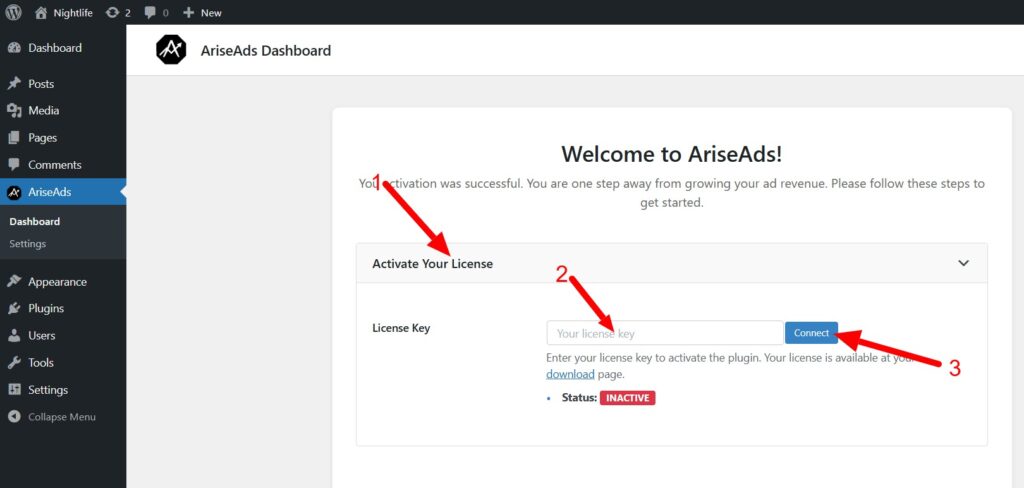Click the updates icon showing 2
This screenshot has height=488, width=1024.
[112, 13]
